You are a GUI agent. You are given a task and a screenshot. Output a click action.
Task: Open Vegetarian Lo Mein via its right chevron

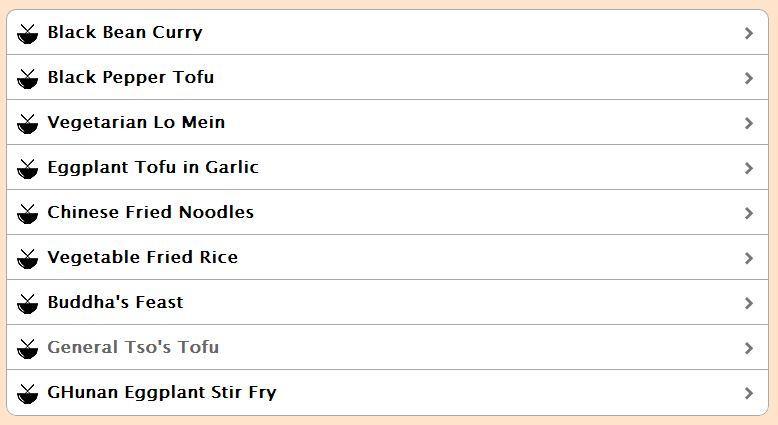pos(748,123)
